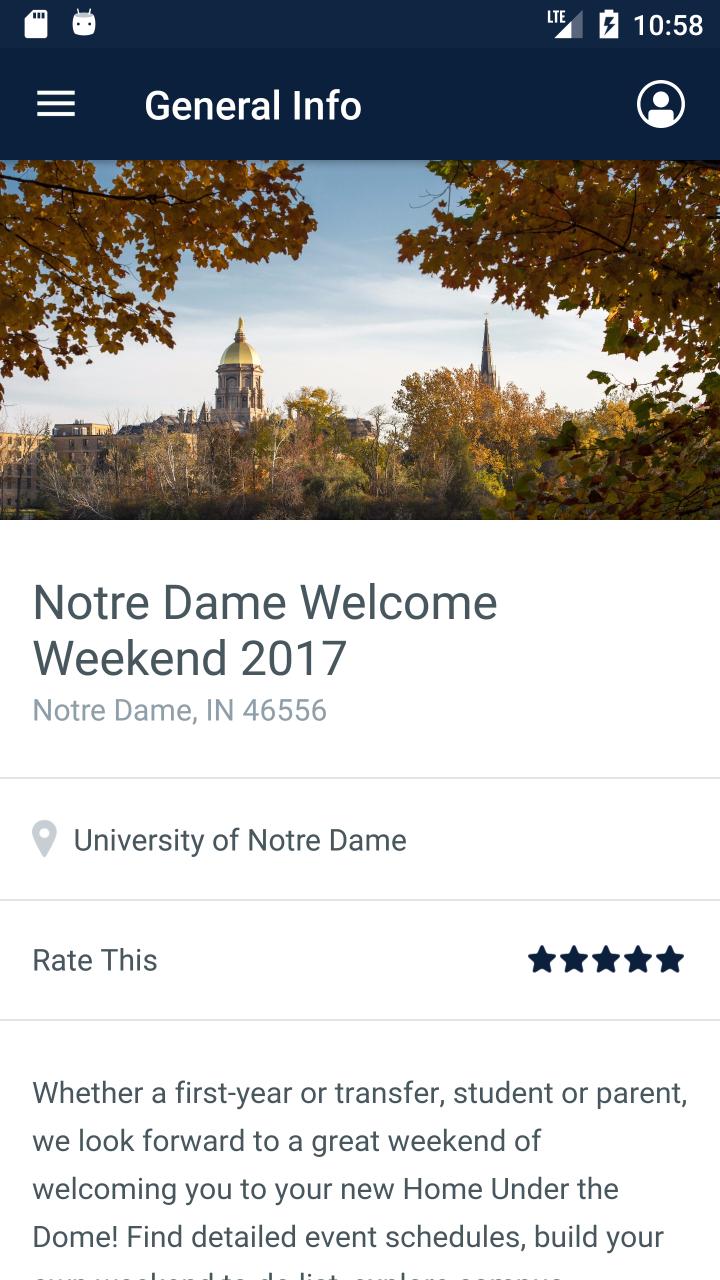Rate four stars
Image resolution: width=720 pixels, height=1280 pixels.
pos(638,960)
